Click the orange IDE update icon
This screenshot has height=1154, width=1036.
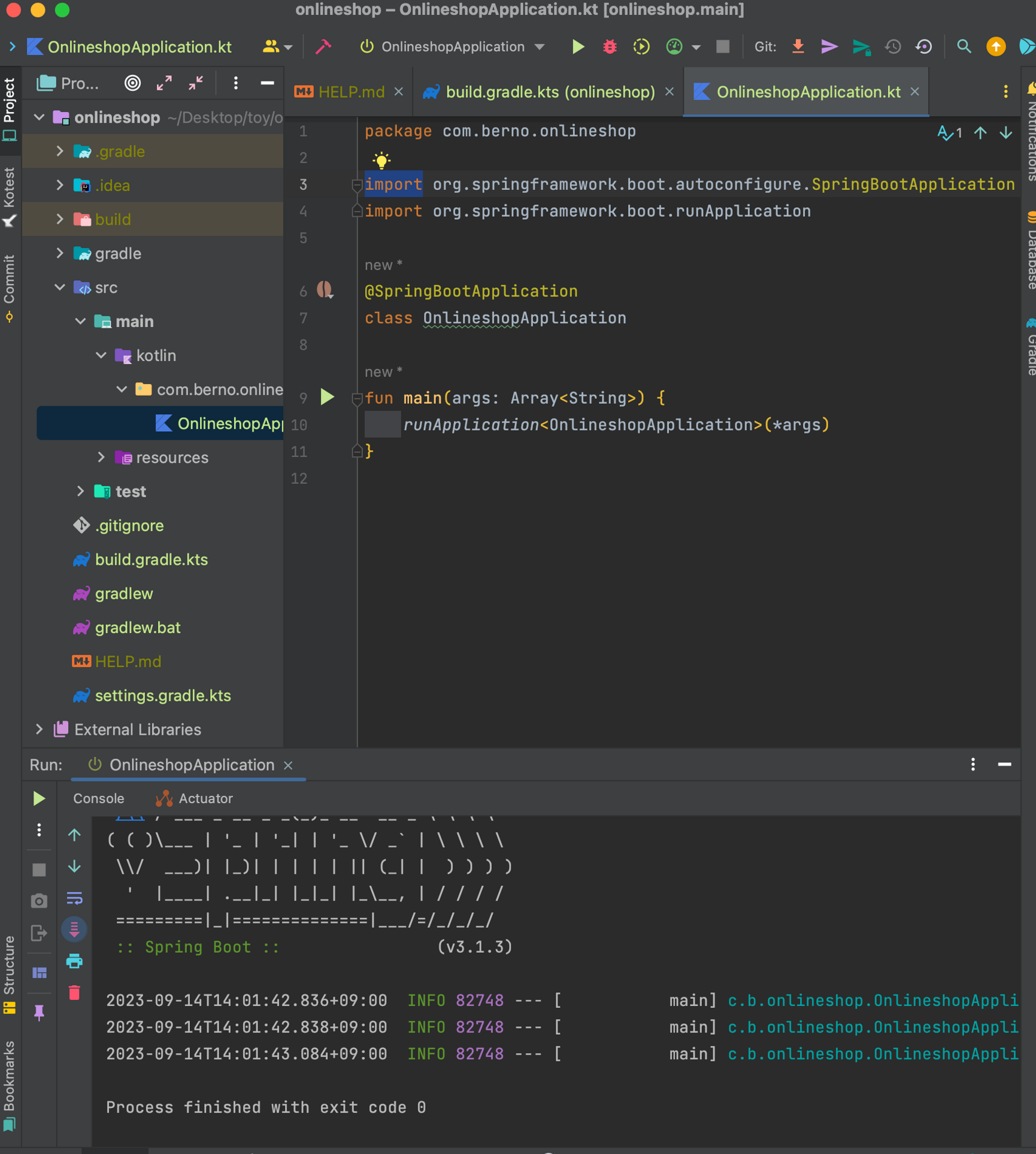click(996, 47)
